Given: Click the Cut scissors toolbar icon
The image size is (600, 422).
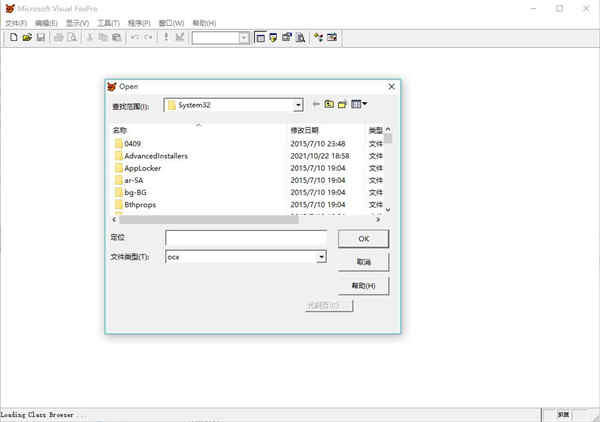Looking at the screenshot, I should click(x=90, y=37).
